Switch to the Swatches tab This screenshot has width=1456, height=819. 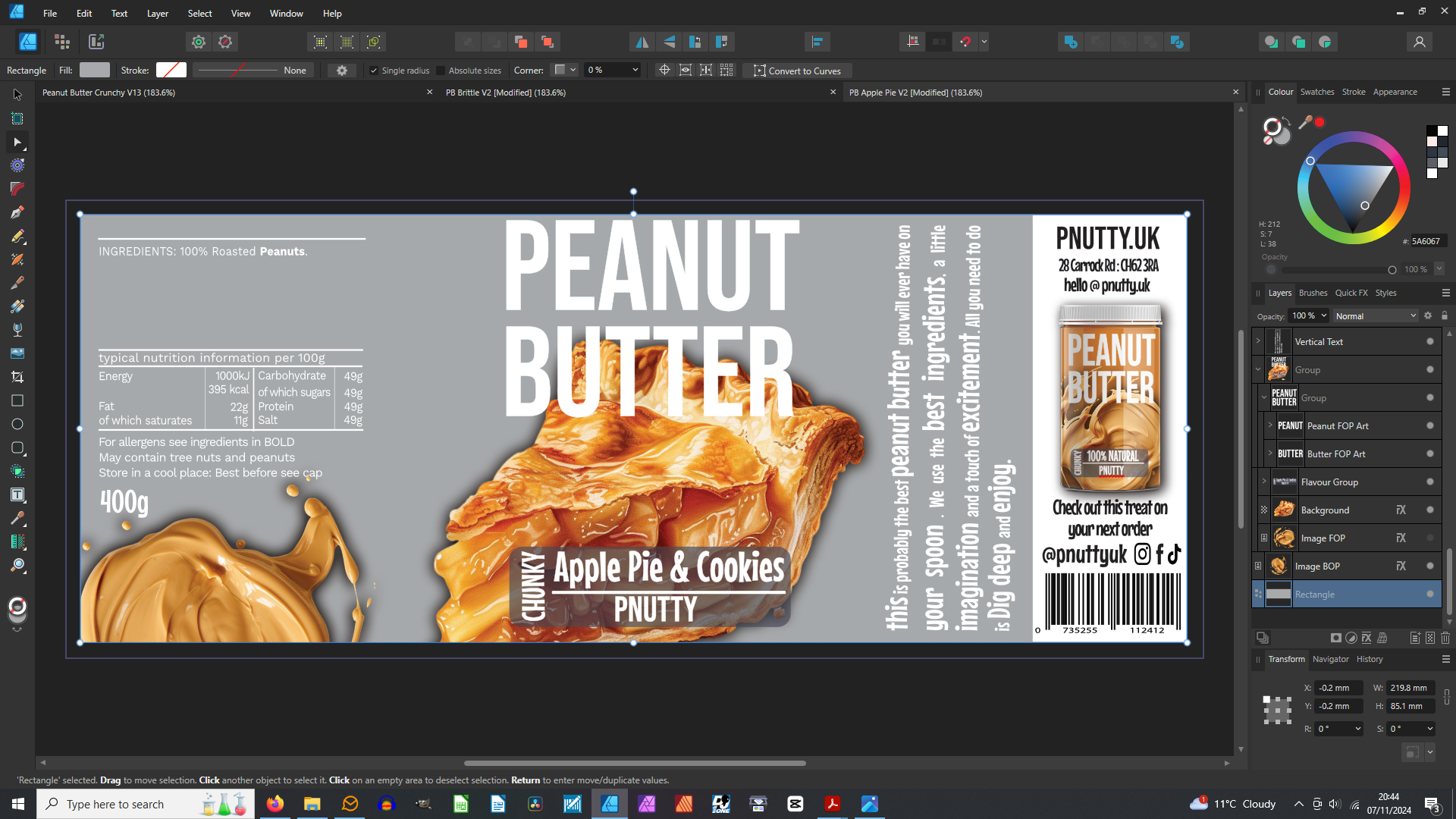pyautogui.click(x=1317, y=92)
